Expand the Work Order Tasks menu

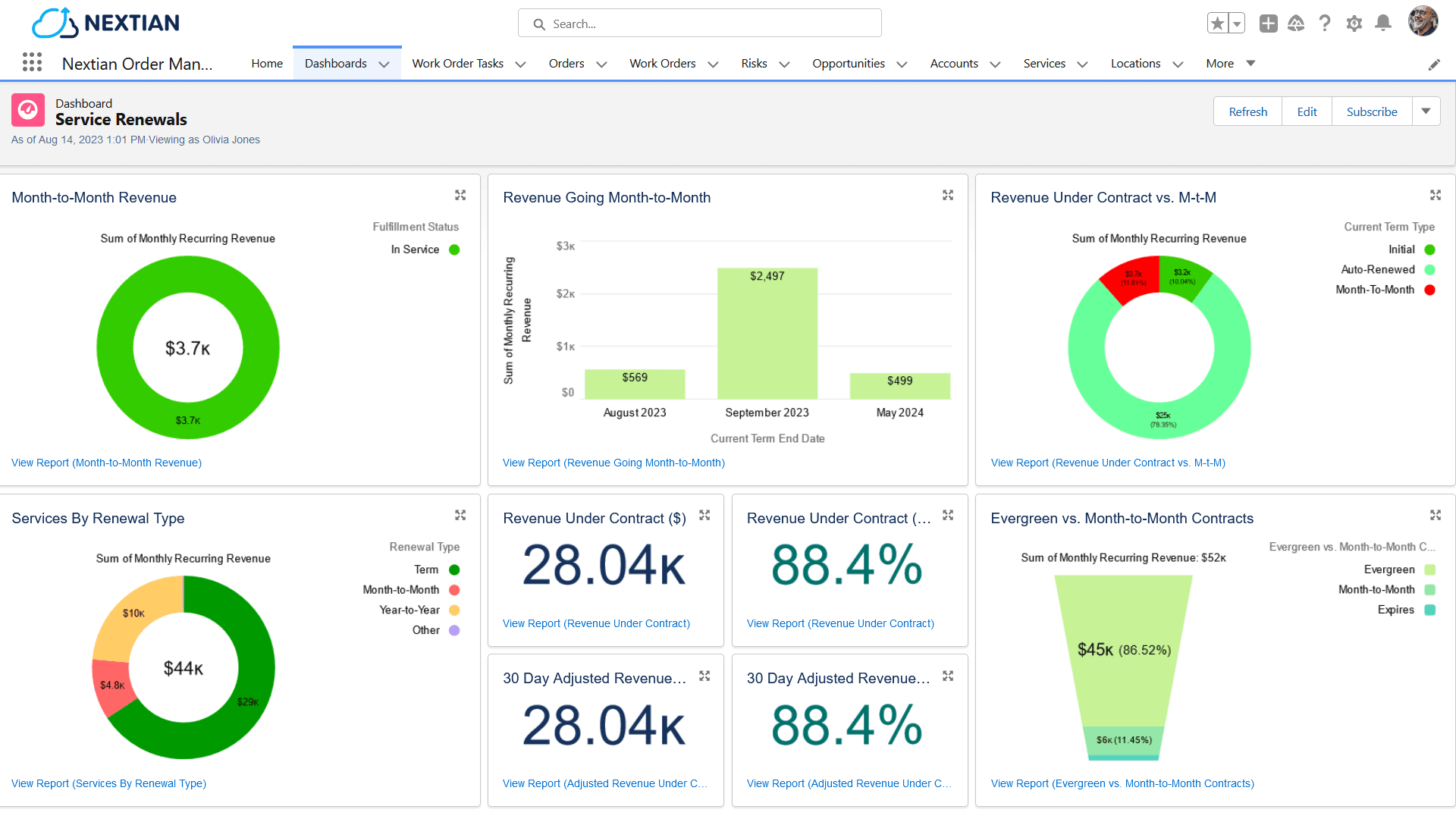click(x=520, y=63)
